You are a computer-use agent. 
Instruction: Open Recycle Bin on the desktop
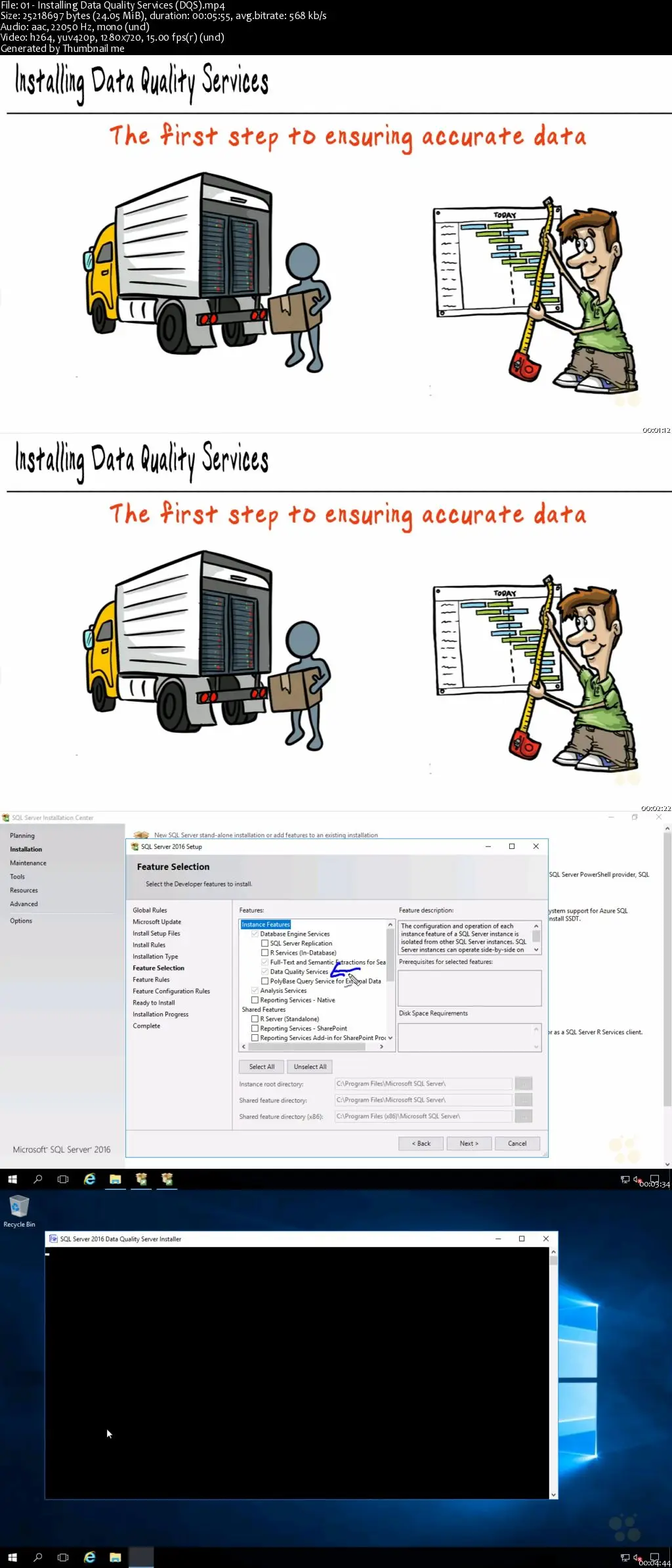(x=19, y=1211)
